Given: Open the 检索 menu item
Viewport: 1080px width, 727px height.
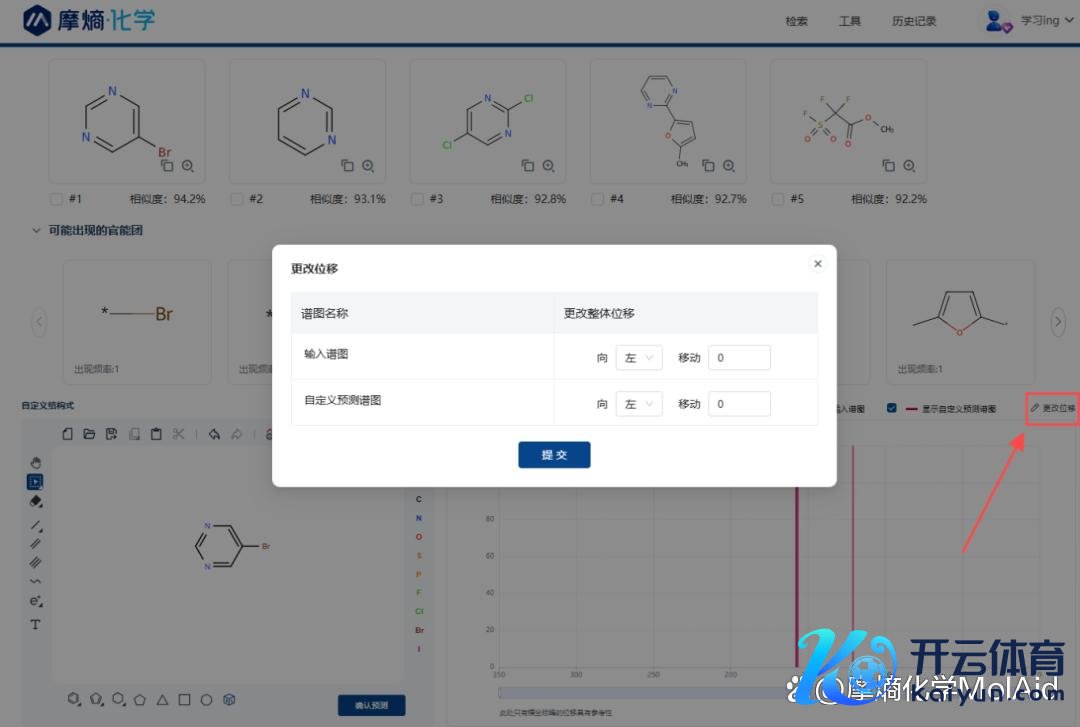Looking at the screenshot, I should (x=796, y=21).
